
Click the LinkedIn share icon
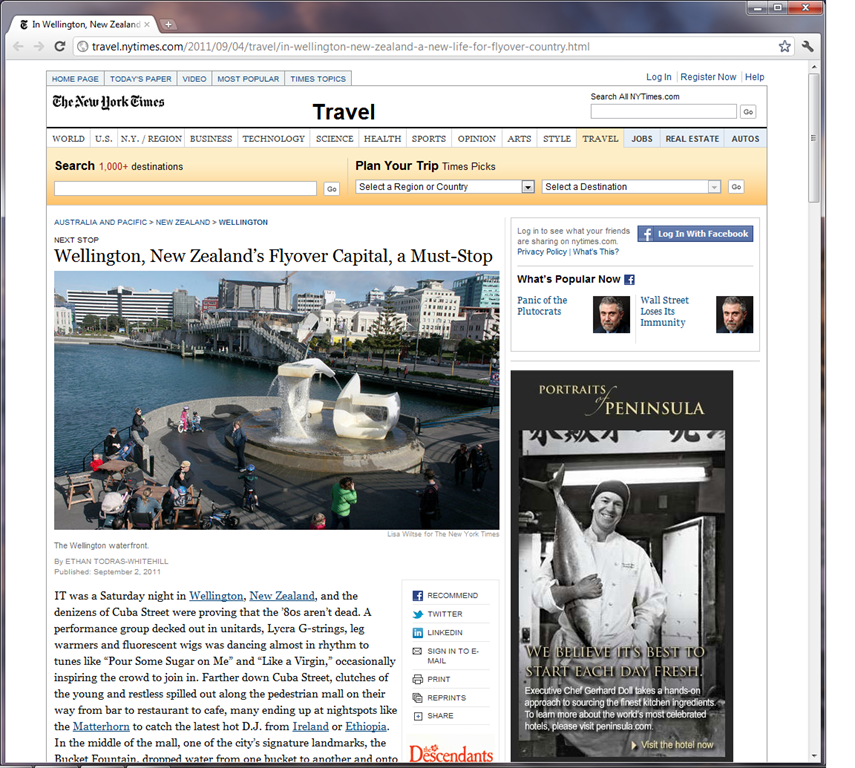418,633
